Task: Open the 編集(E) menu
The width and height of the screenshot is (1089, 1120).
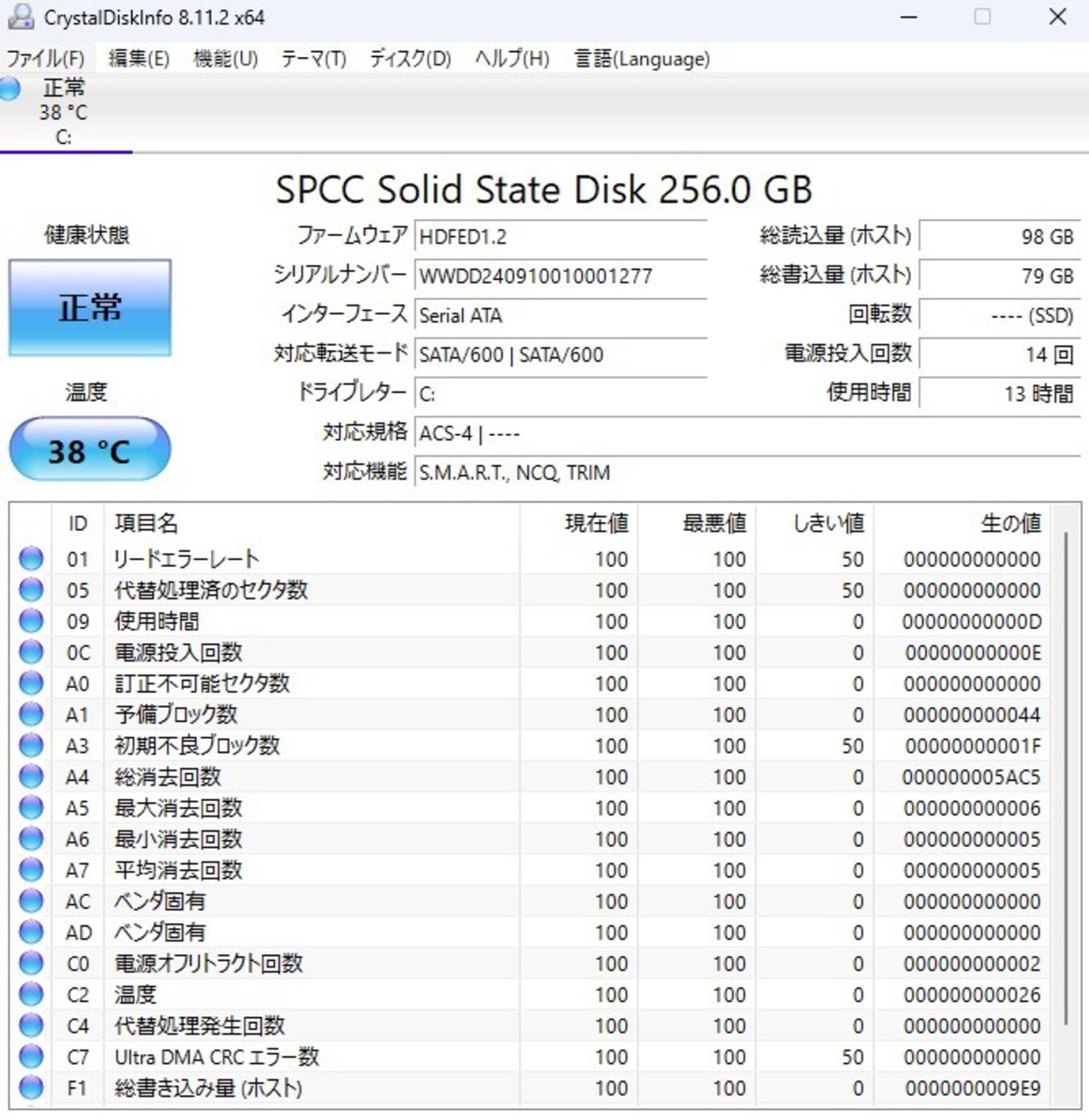Action: pyautogui.click(x=139, y=59)
